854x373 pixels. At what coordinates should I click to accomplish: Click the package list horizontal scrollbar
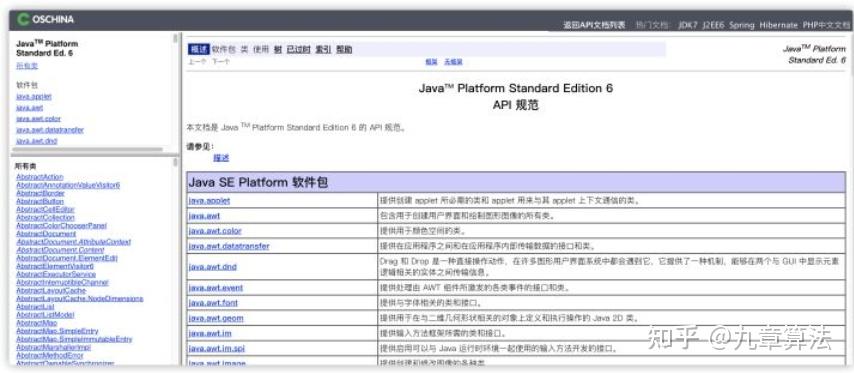87,149
